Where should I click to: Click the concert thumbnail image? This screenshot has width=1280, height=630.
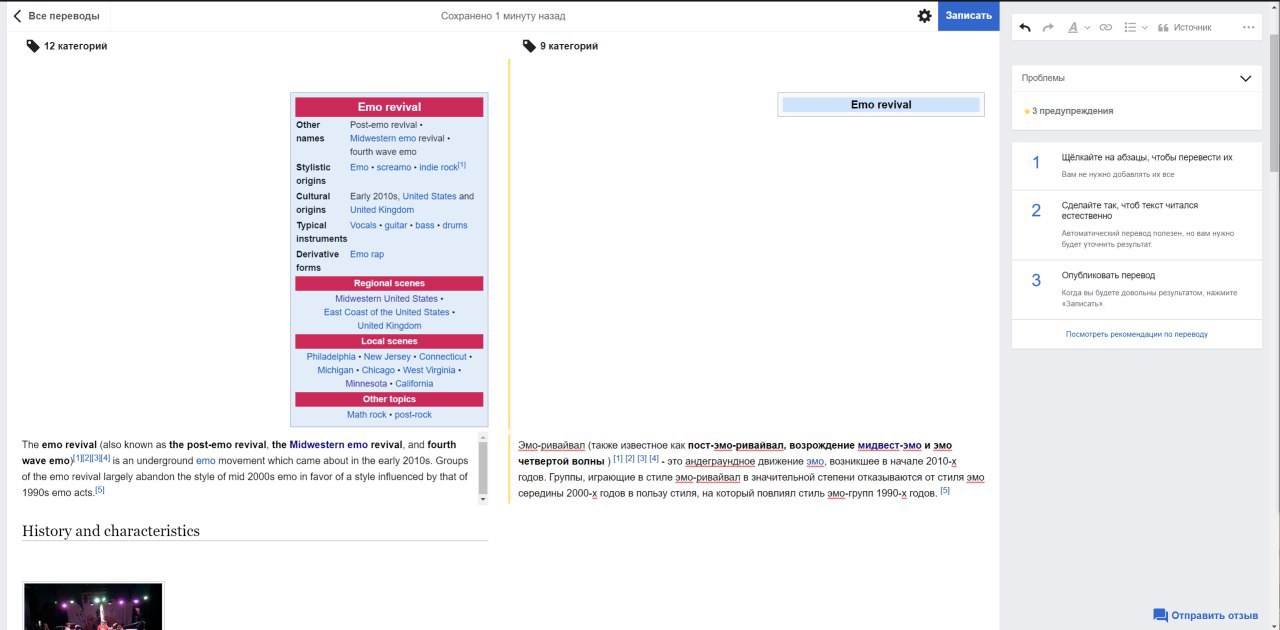click(93, 606)
